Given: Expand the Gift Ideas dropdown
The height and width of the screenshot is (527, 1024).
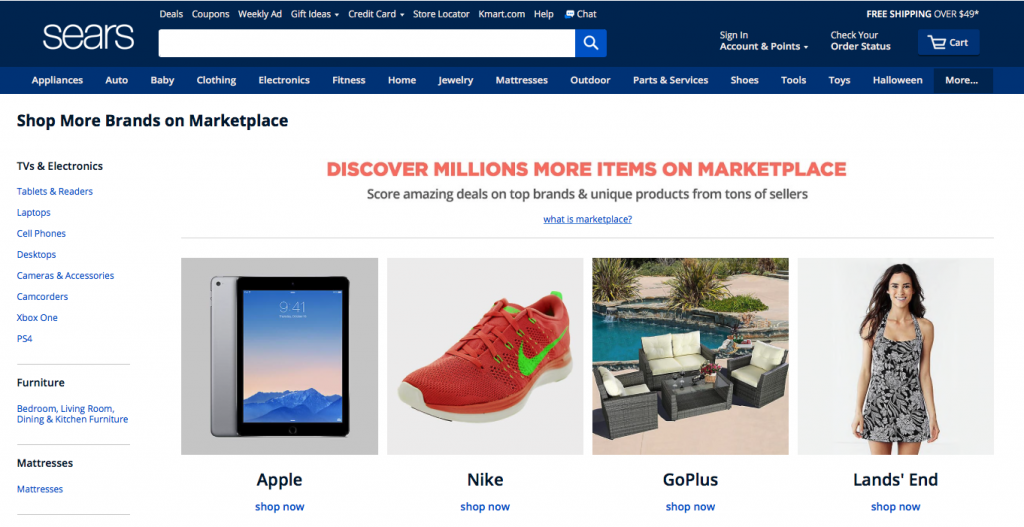Looking at the screenshot, I should [315, 14].
